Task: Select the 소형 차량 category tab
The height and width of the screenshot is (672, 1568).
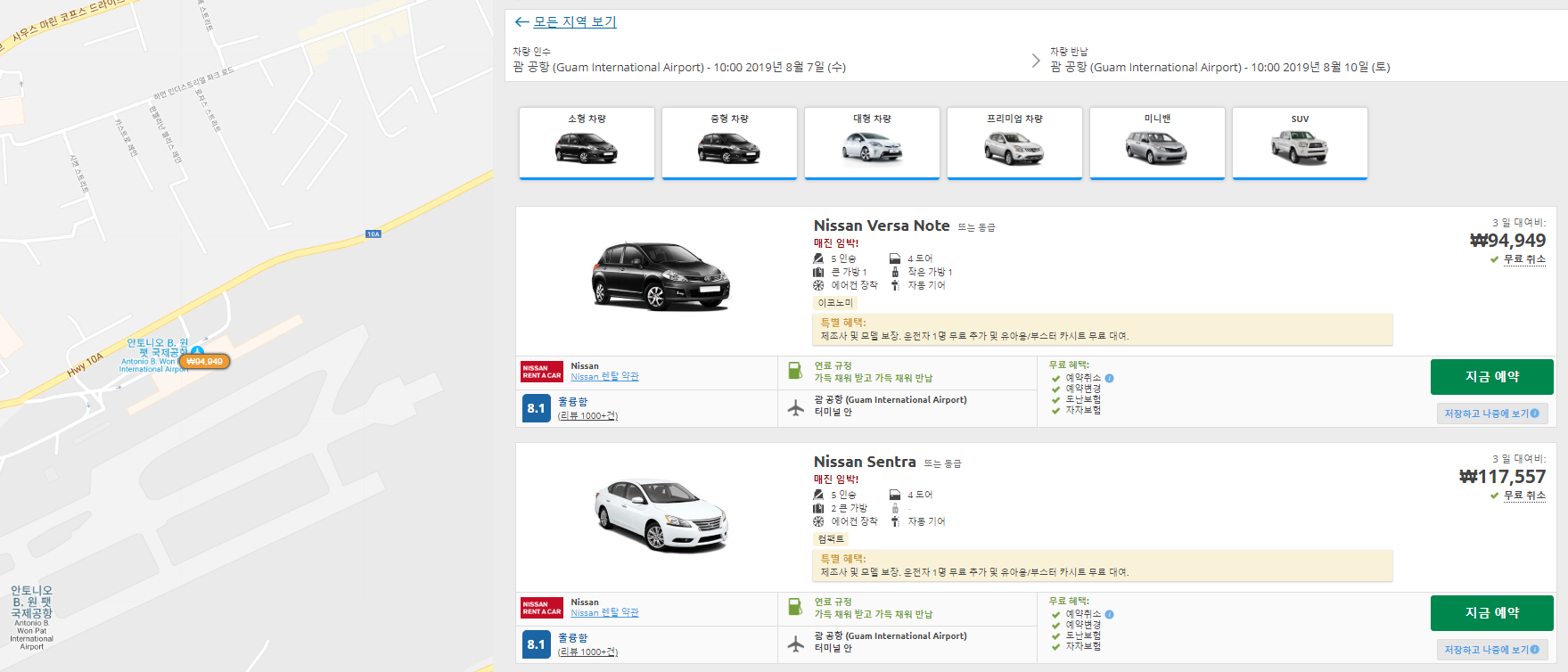Action: (x=587, y=143)
